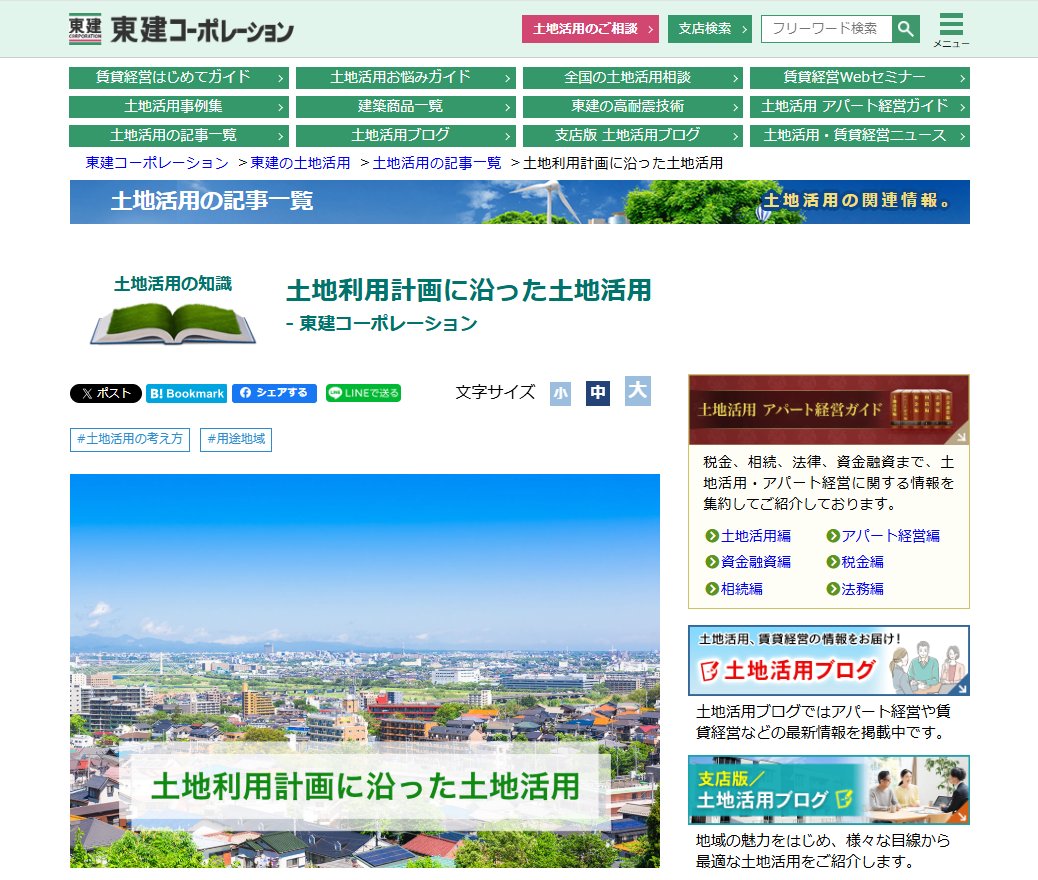Click the cityscape article hero image
1038x880 pixels.
pyautogui.click(x=365, y=671)
